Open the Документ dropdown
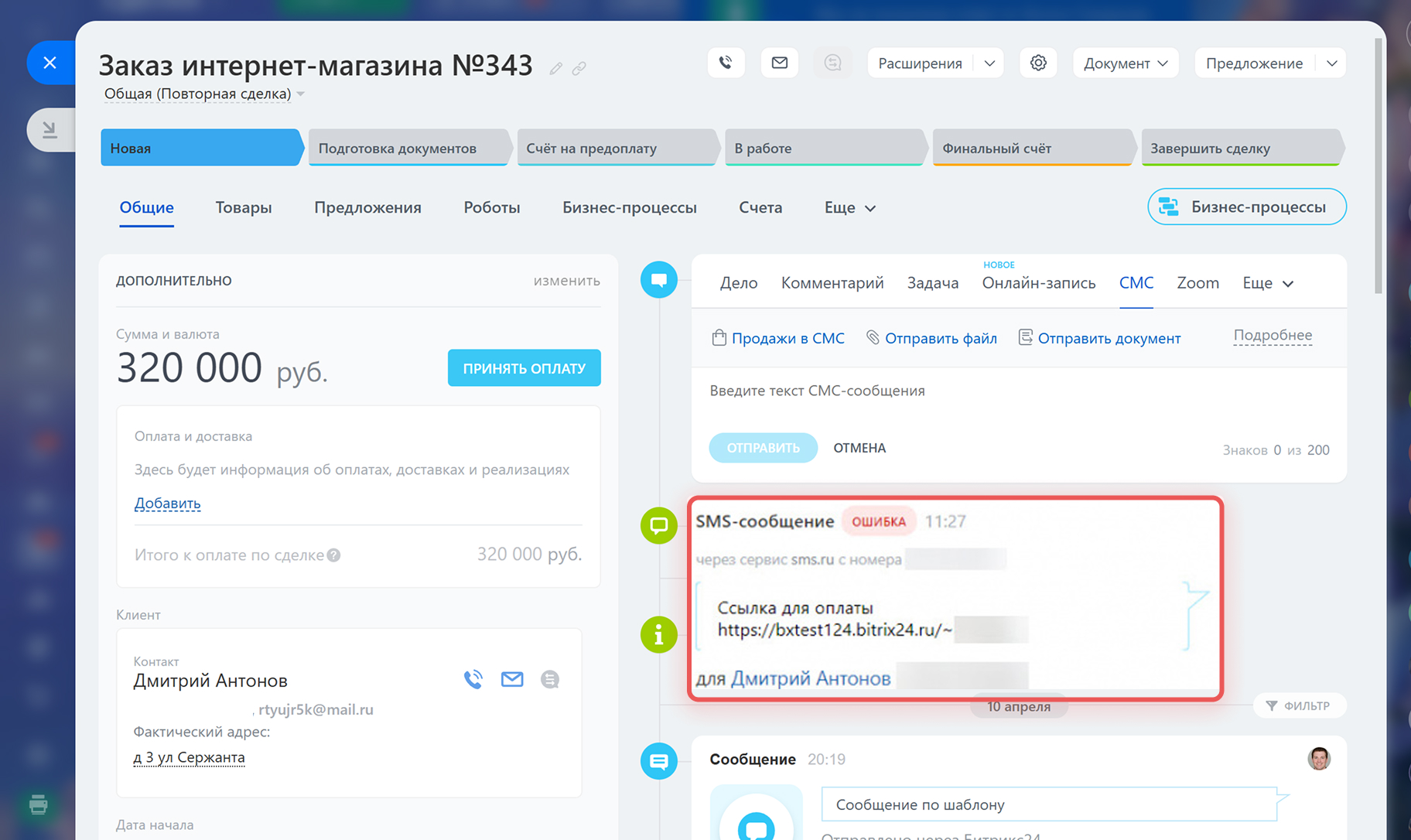1411x840 pixels. [1126, 63]
